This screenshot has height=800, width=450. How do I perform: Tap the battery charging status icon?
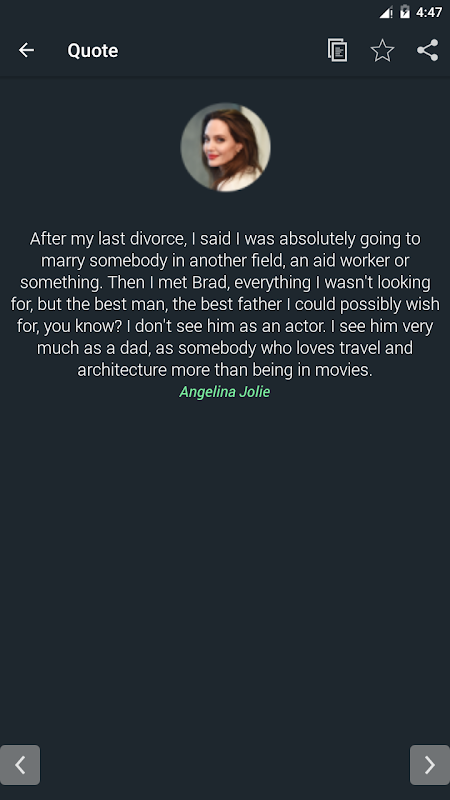(x=405, y=12)
